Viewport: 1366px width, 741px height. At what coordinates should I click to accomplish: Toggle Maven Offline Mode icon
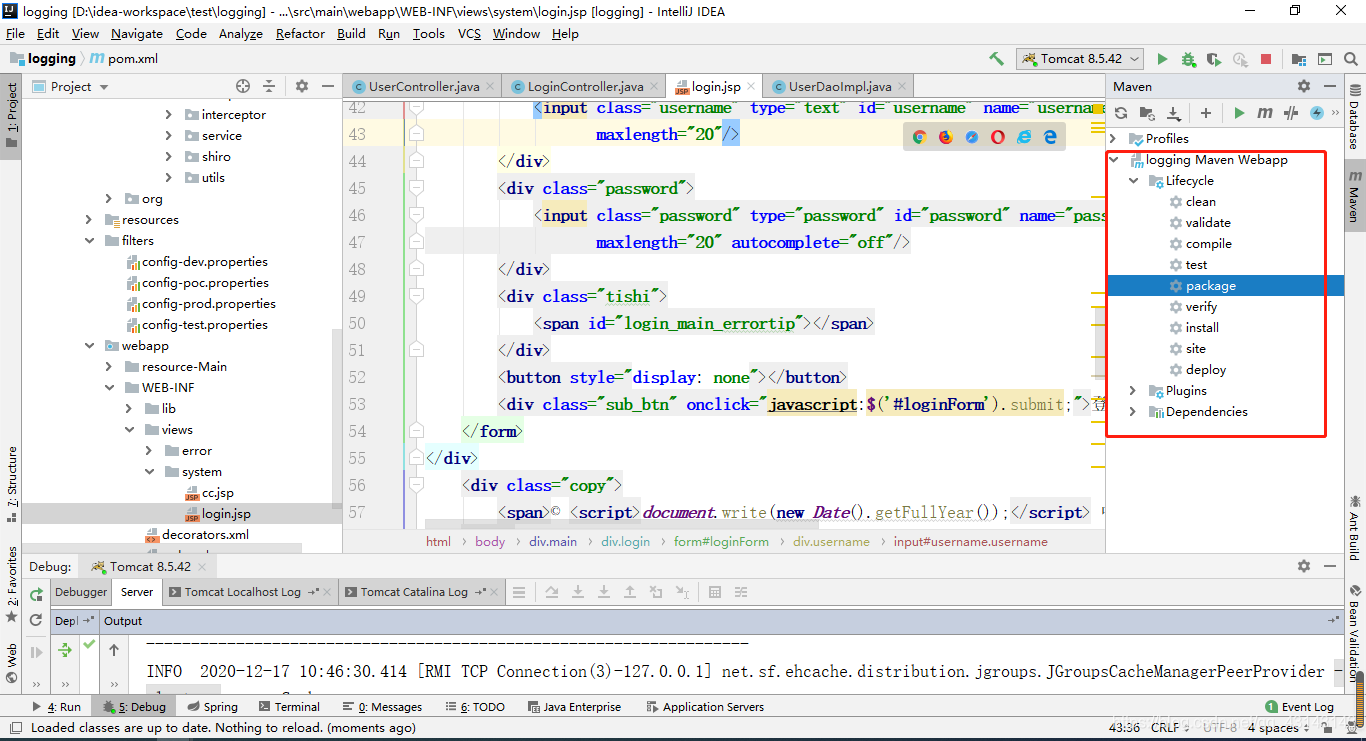[1291, 113]
